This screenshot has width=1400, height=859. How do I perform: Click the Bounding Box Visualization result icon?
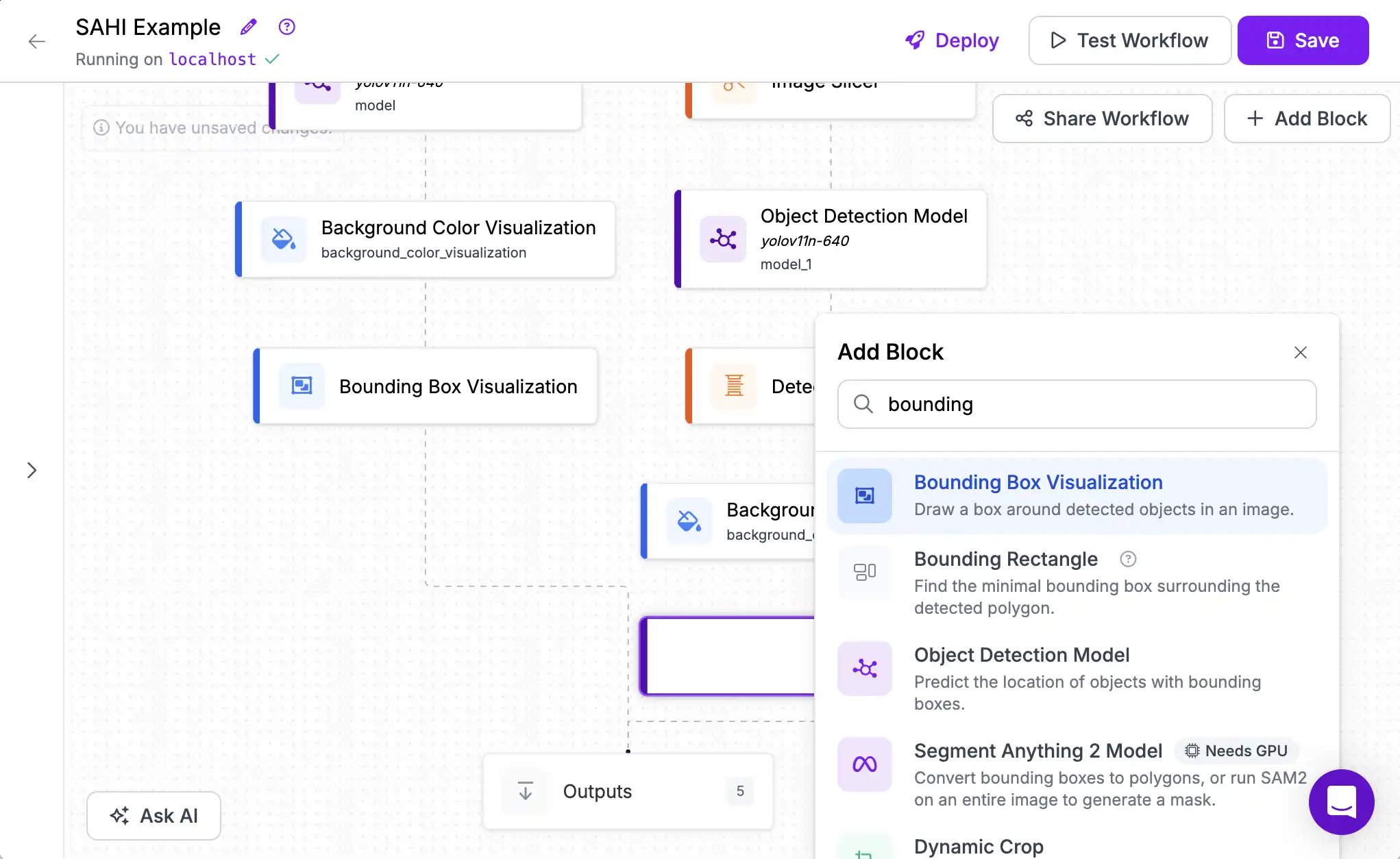point(865,495)
